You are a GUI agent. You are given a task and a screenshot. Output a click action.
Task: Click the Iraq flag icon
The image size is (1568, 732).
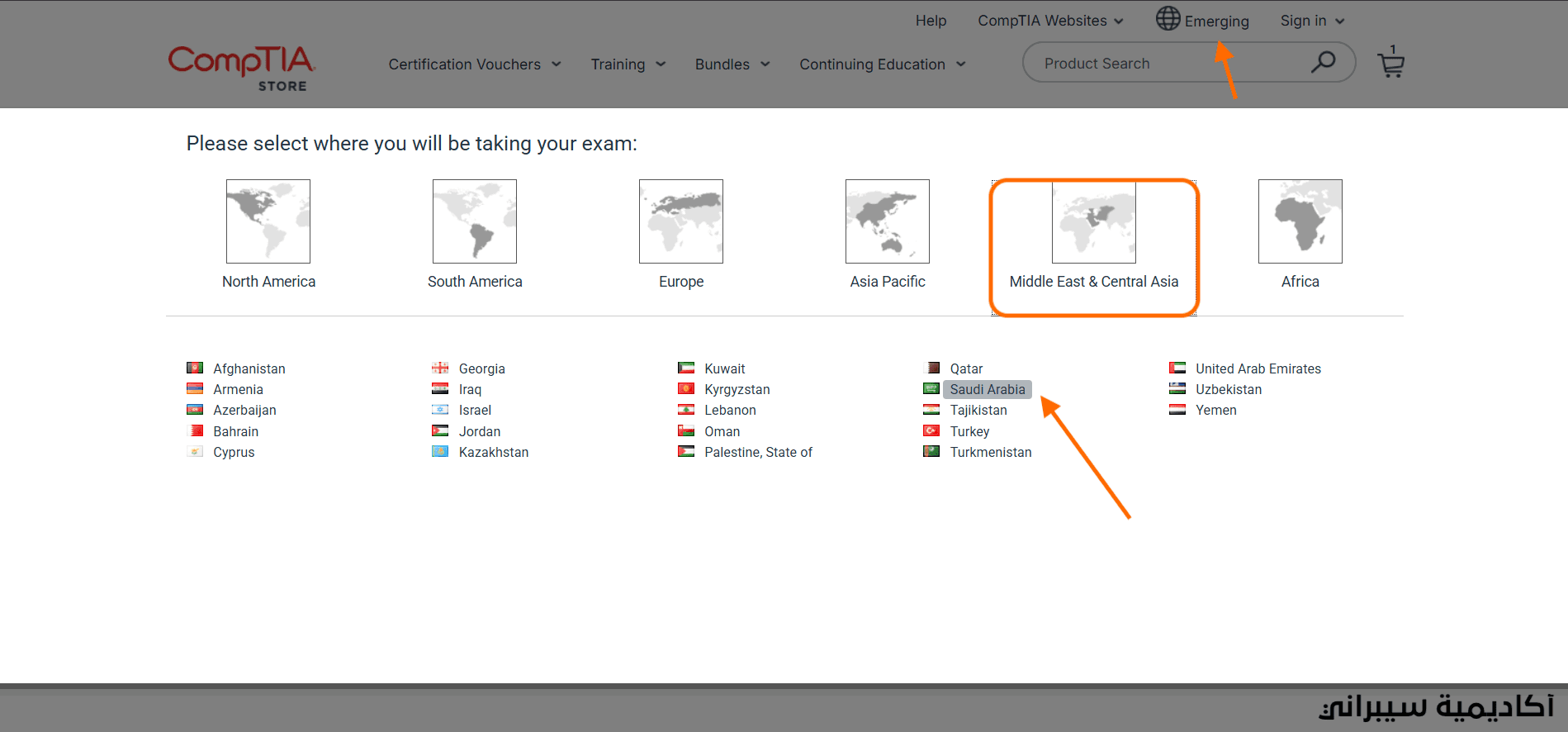click(440, 388)
